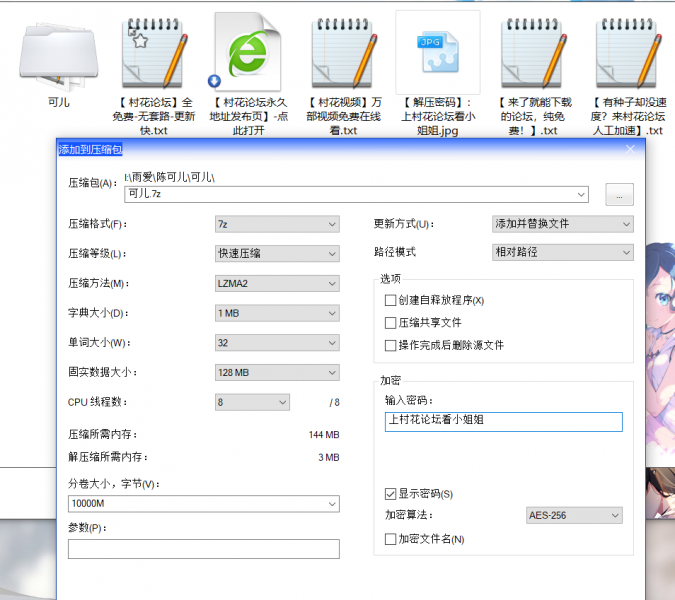The width and height of the screenshot is (675, 600).
Task: Click the / 8 thread count text
Action: click(334, 403)
